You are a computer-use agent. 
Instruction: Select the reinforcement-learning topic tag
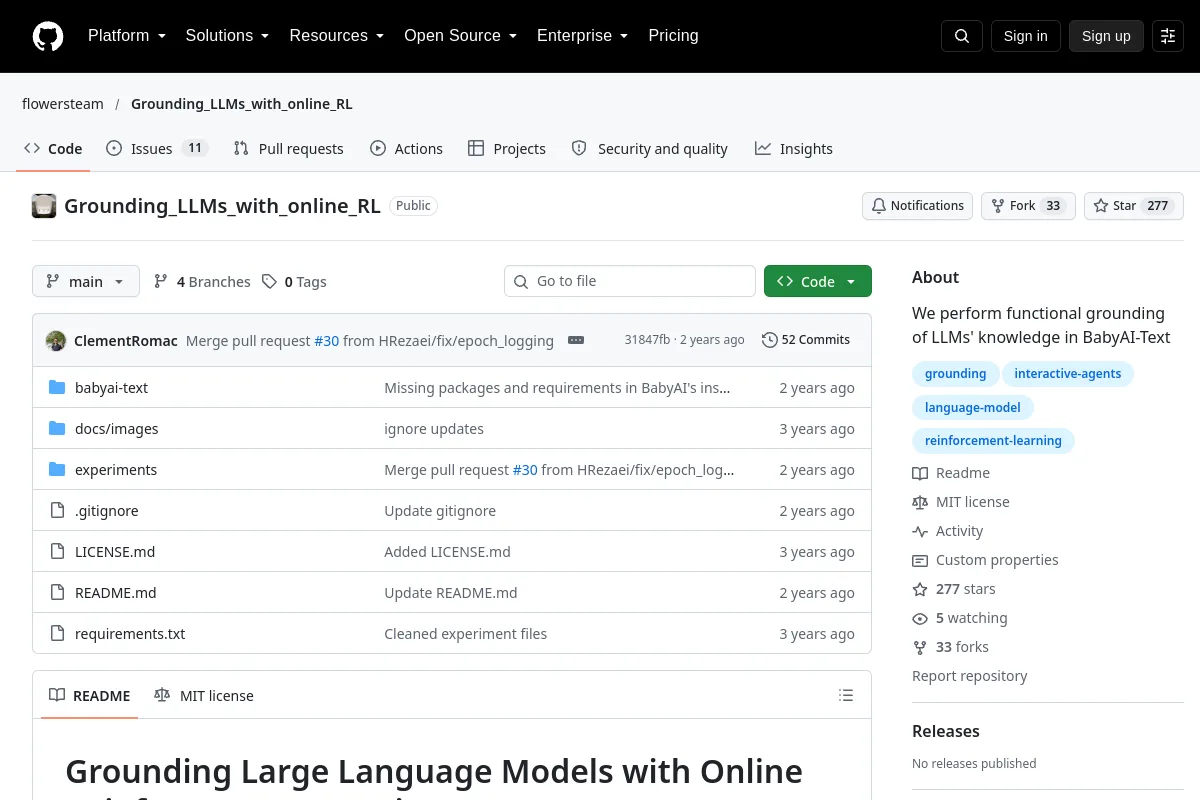993,440
